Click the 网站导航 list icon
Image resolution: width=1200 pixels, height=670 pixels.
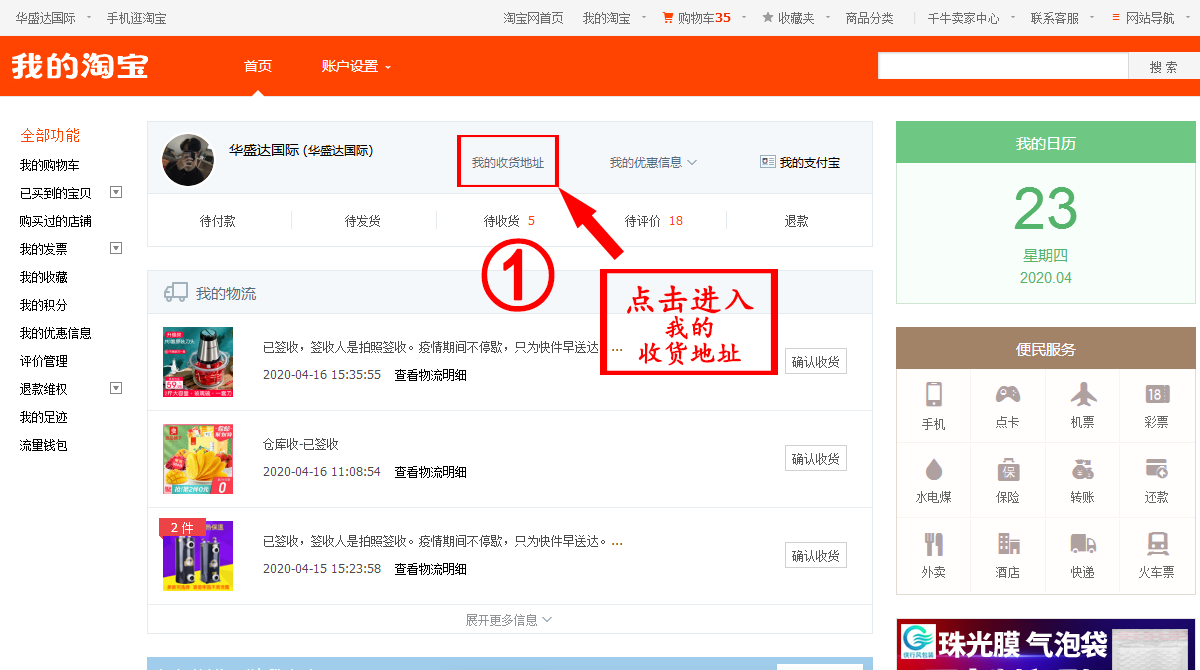1116,18
